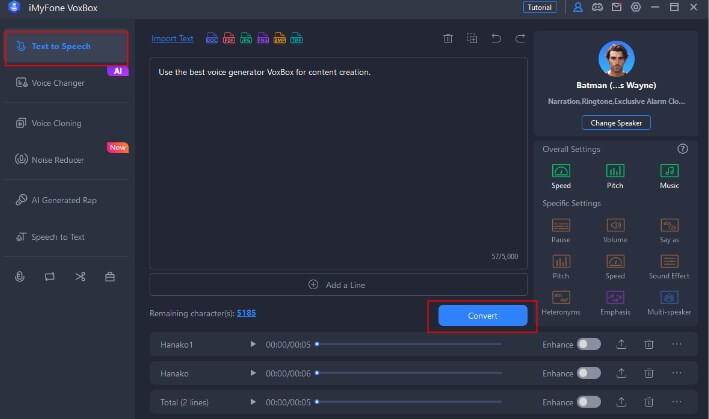Open the Tutorial button
The image size is (709, 419).
539,7
